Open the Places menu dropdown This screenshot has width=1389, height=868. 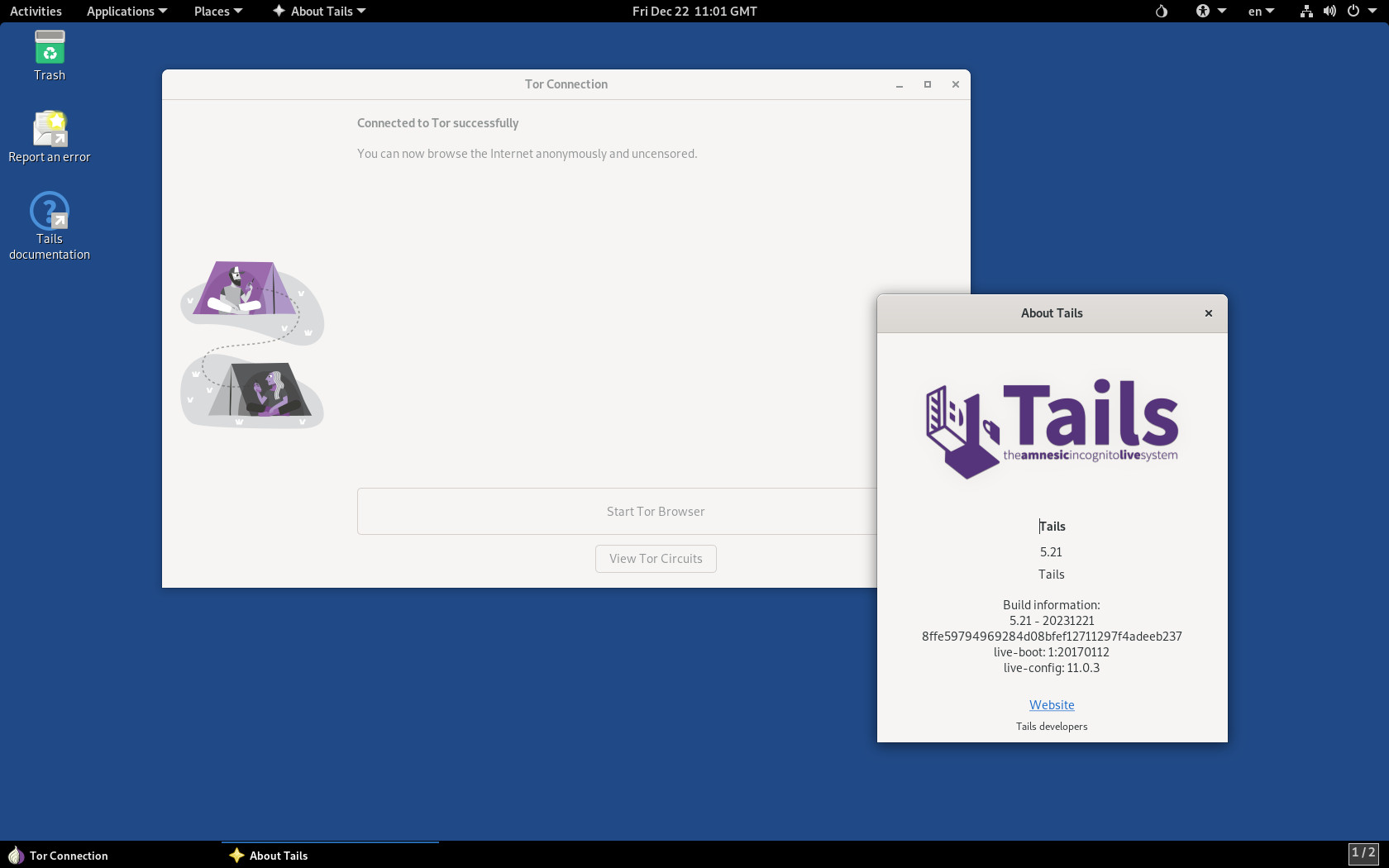coord(218,11)
